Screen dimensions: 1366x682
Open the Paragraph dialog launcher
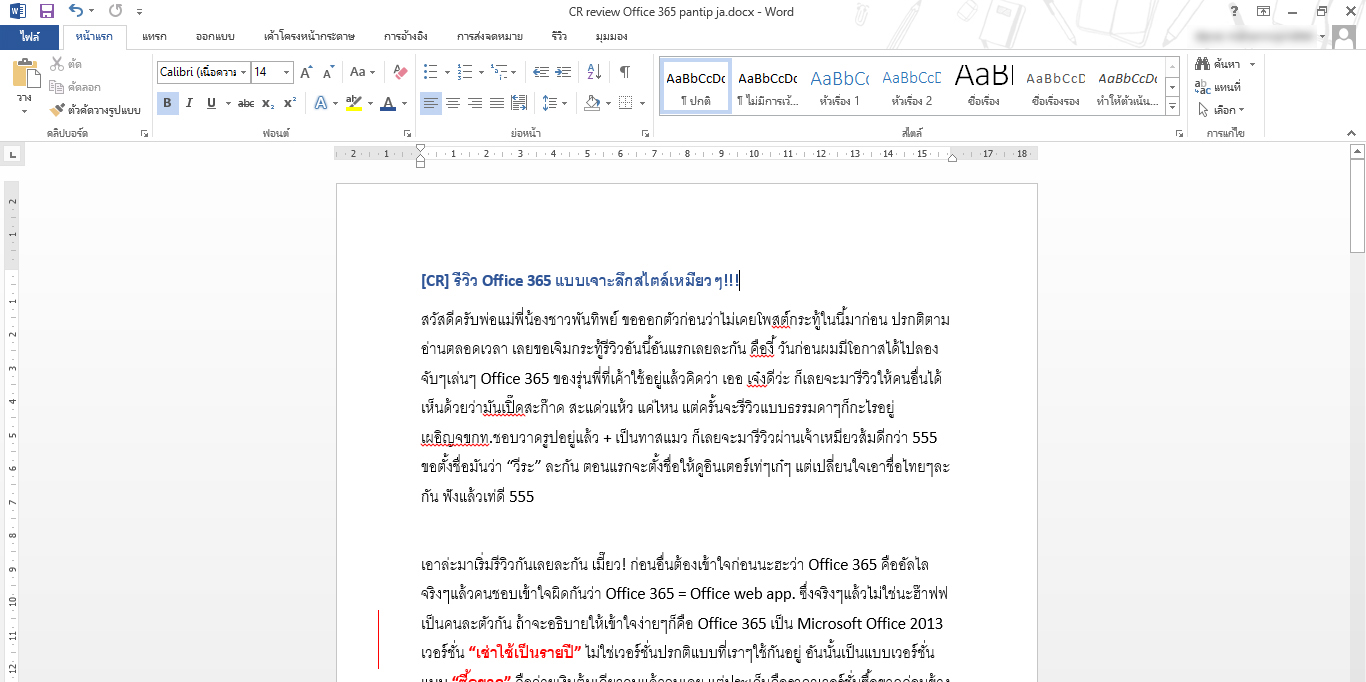tap(644, 133)
